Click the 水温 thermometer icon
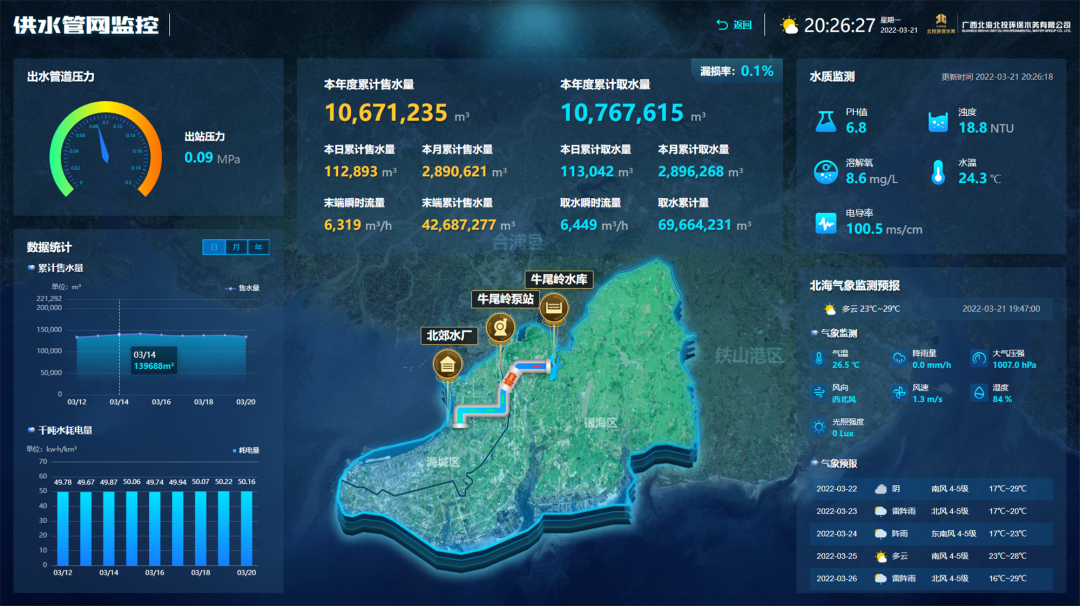 (x=937, y=172)
